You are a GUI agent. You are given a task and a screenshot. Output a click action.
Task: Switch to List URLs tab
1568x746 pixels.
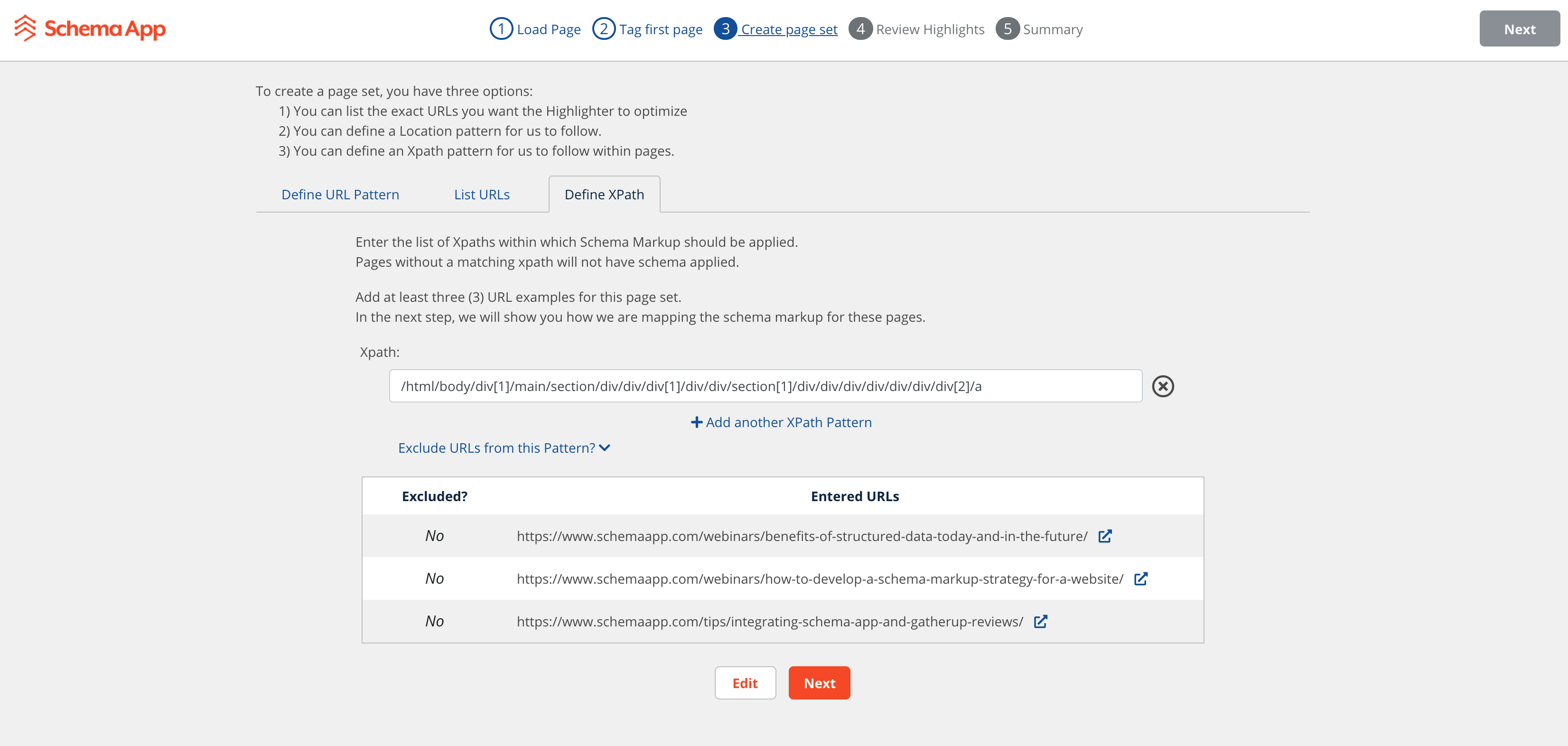[482, 195]
